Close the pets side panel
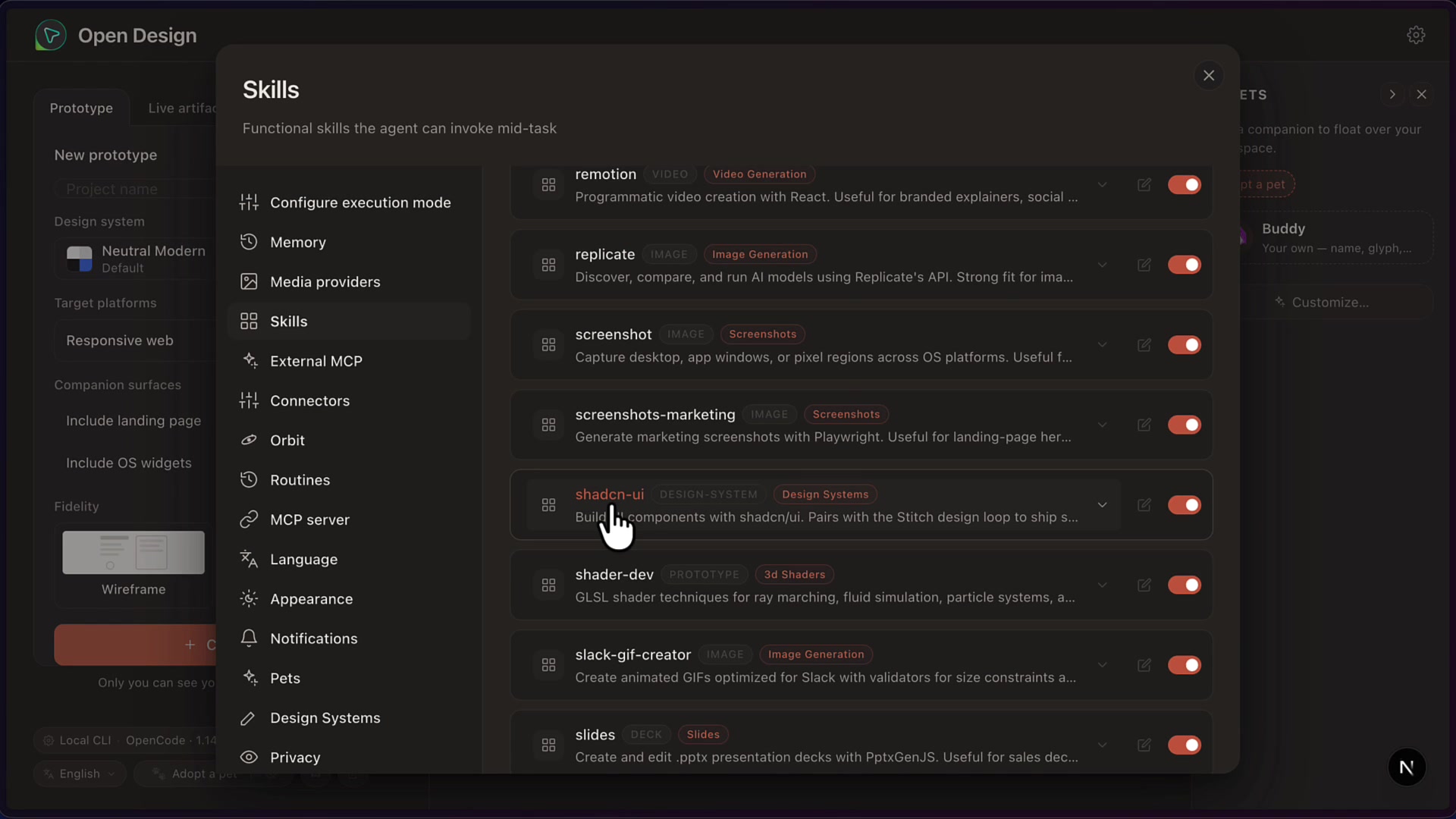Viewport: 1456px width, 819px height. point(1422,95)
